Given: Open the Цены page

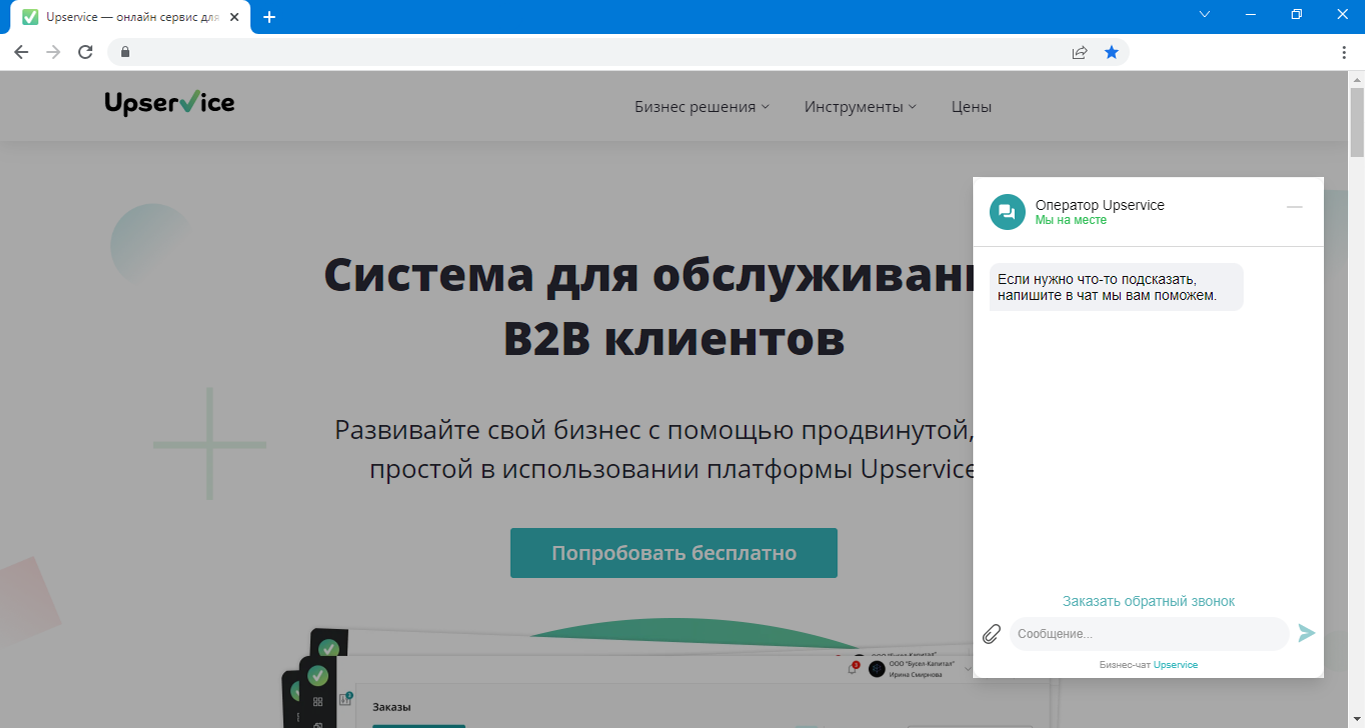Looking at the screenshot, I should coord(971,106).
